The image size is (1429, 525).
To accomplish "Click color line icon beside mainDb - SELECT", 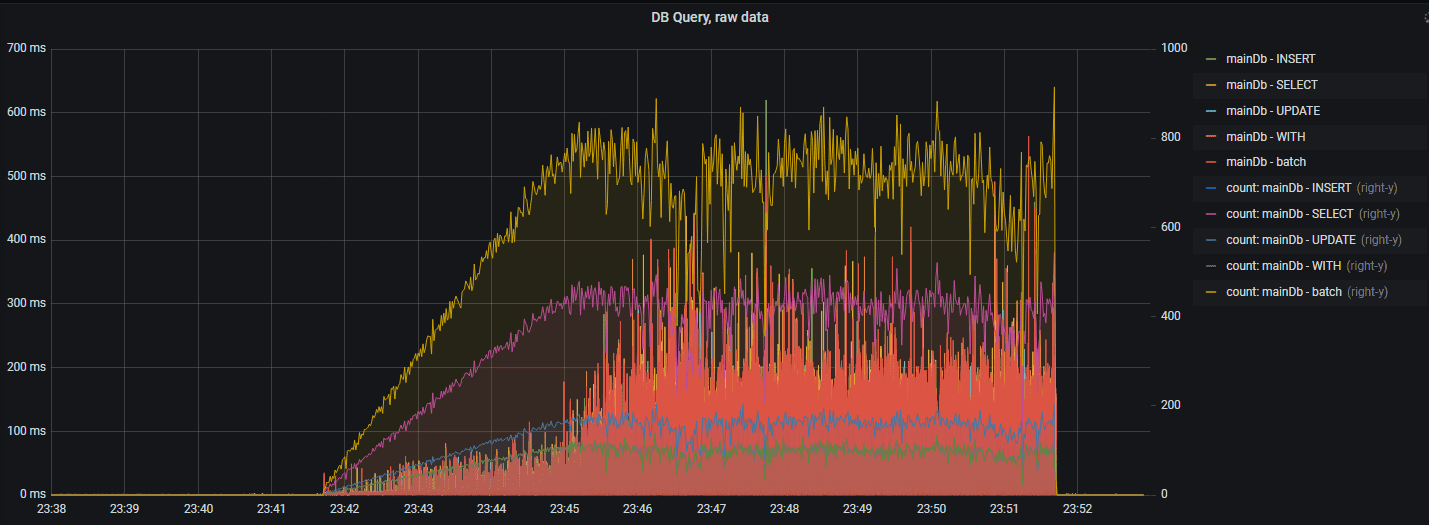I will [1211, 86].
